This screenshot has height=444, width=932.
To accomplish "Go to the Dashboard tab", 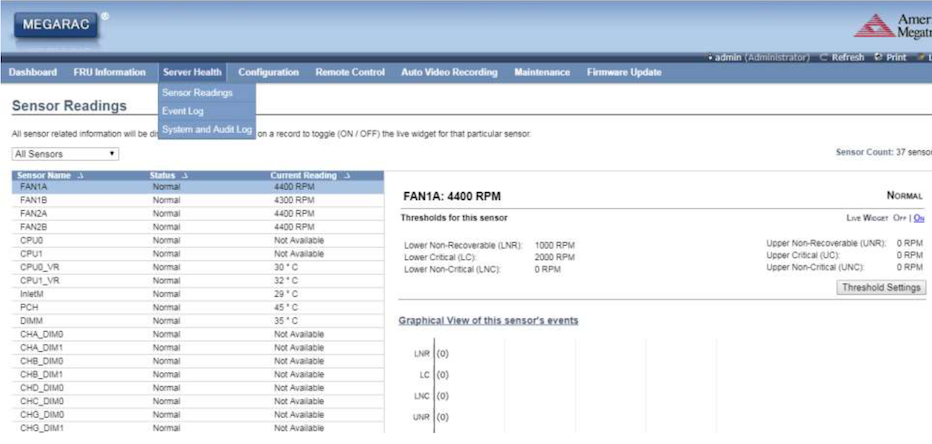I will (32, 72).
